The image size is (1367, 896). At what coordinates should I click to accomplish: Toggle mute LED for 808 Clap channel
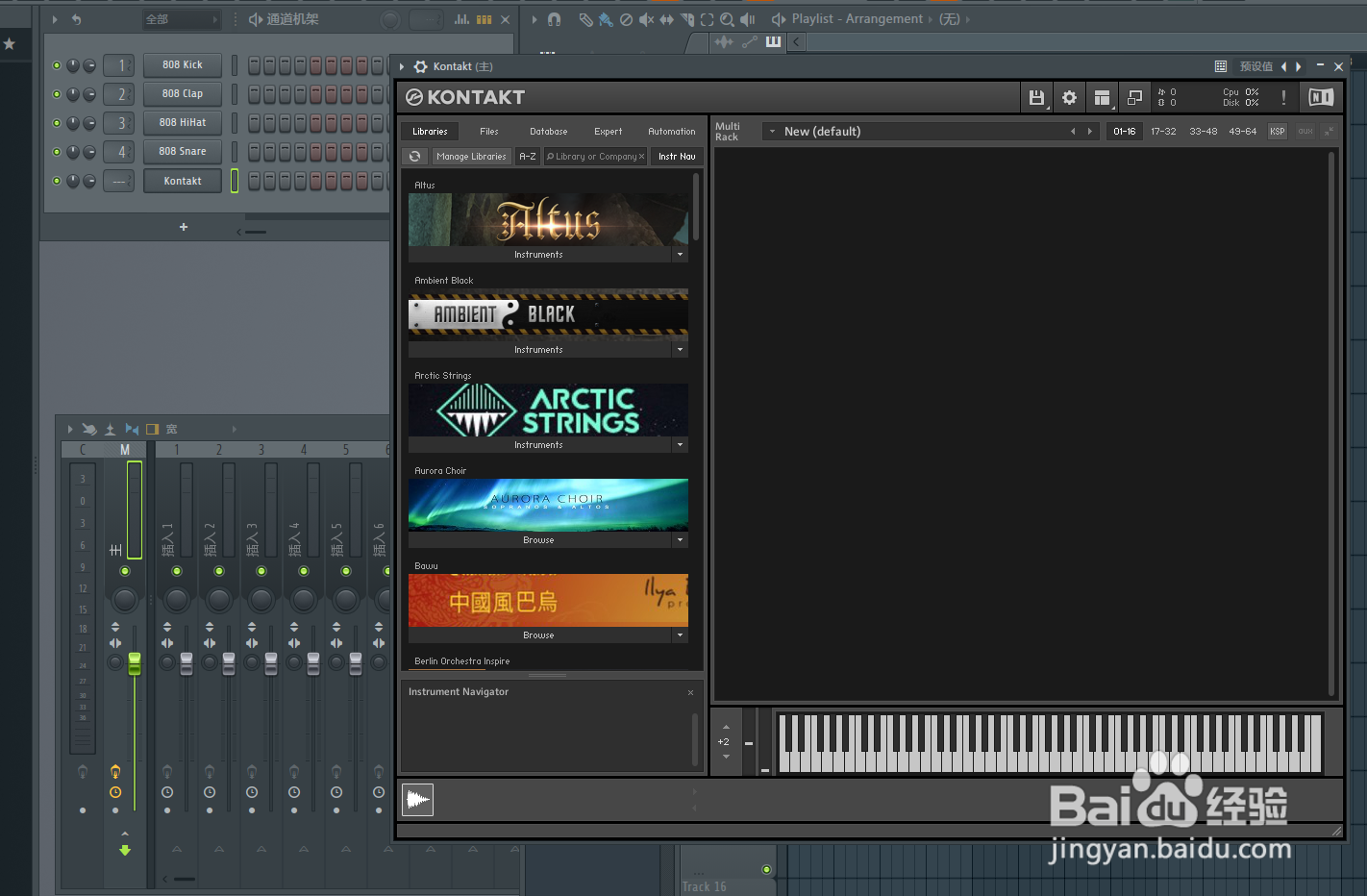click(57, 94)
